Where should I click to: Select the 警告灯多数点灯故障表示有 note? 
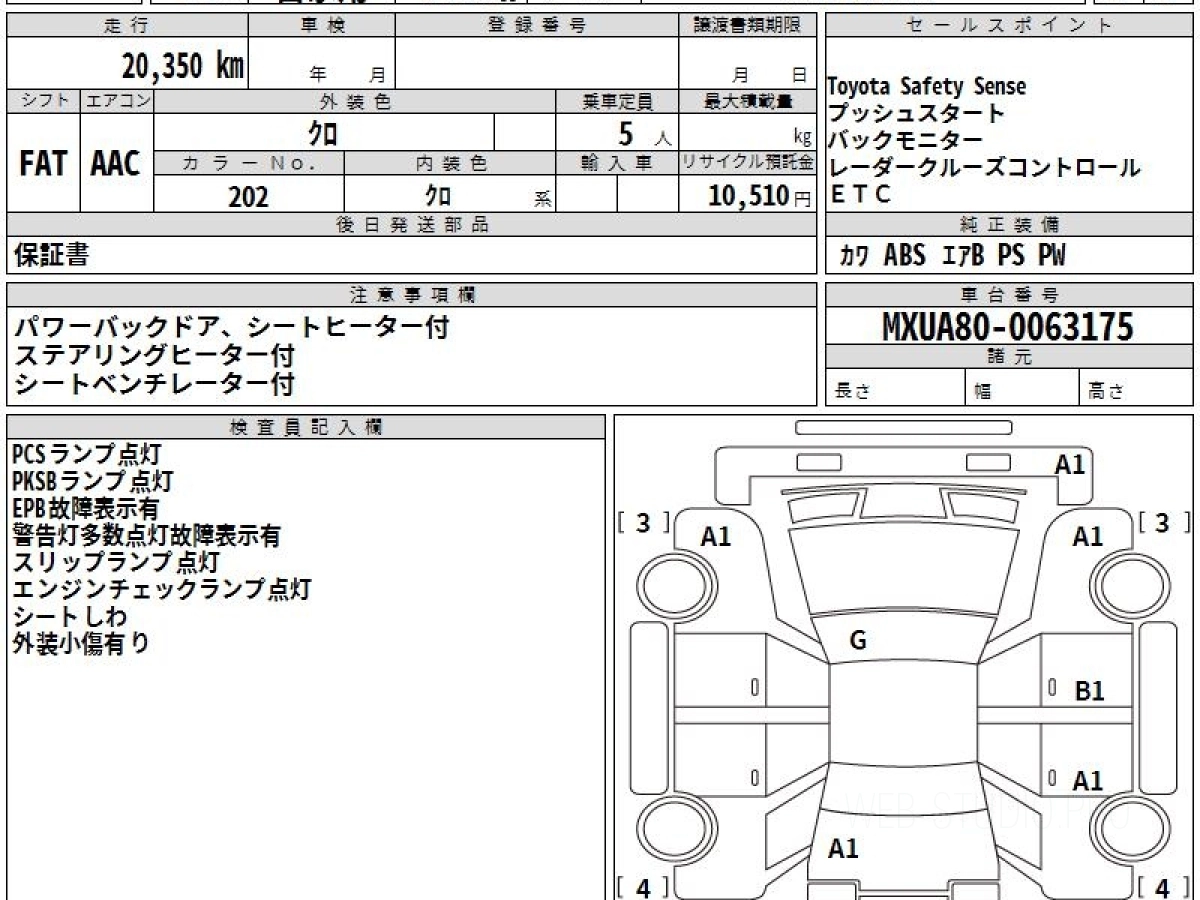[x=146, y=535]
